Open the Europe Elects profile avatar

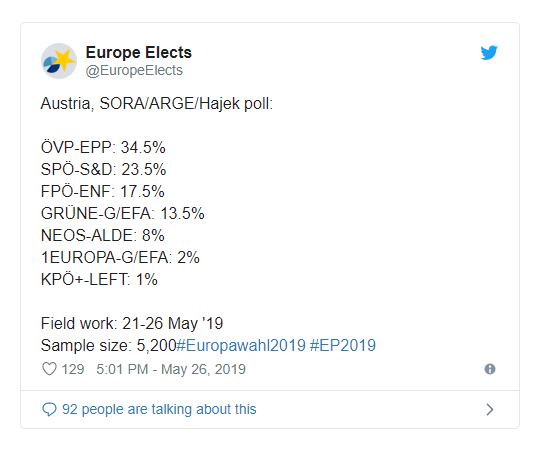click(x=59, y=61)
